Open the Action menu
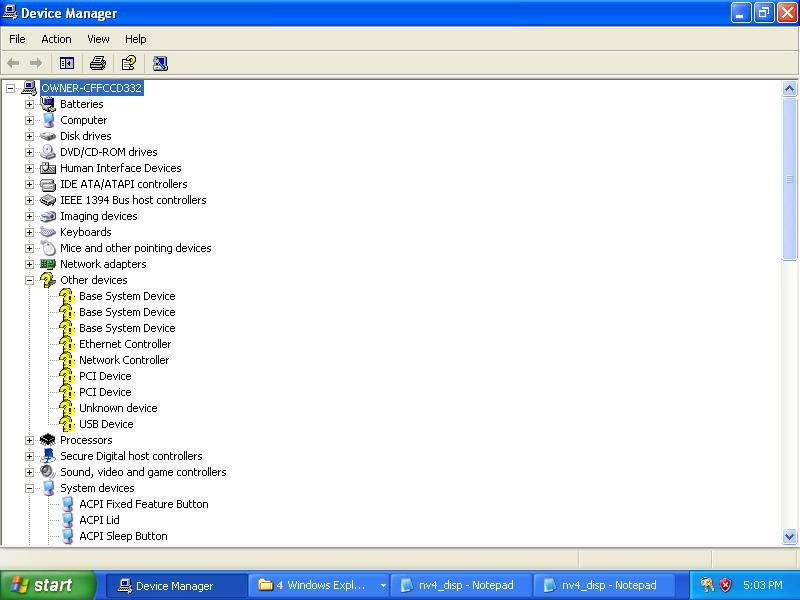 pyautogui.click(x=56, y=39)
